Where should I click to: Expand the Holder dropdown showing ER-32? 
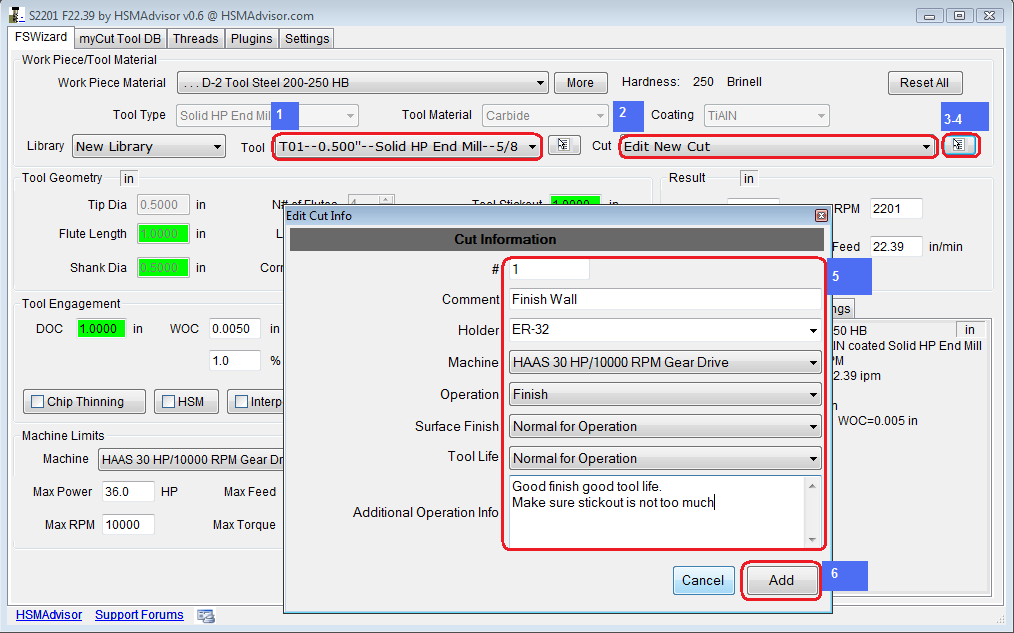point(664,331)
